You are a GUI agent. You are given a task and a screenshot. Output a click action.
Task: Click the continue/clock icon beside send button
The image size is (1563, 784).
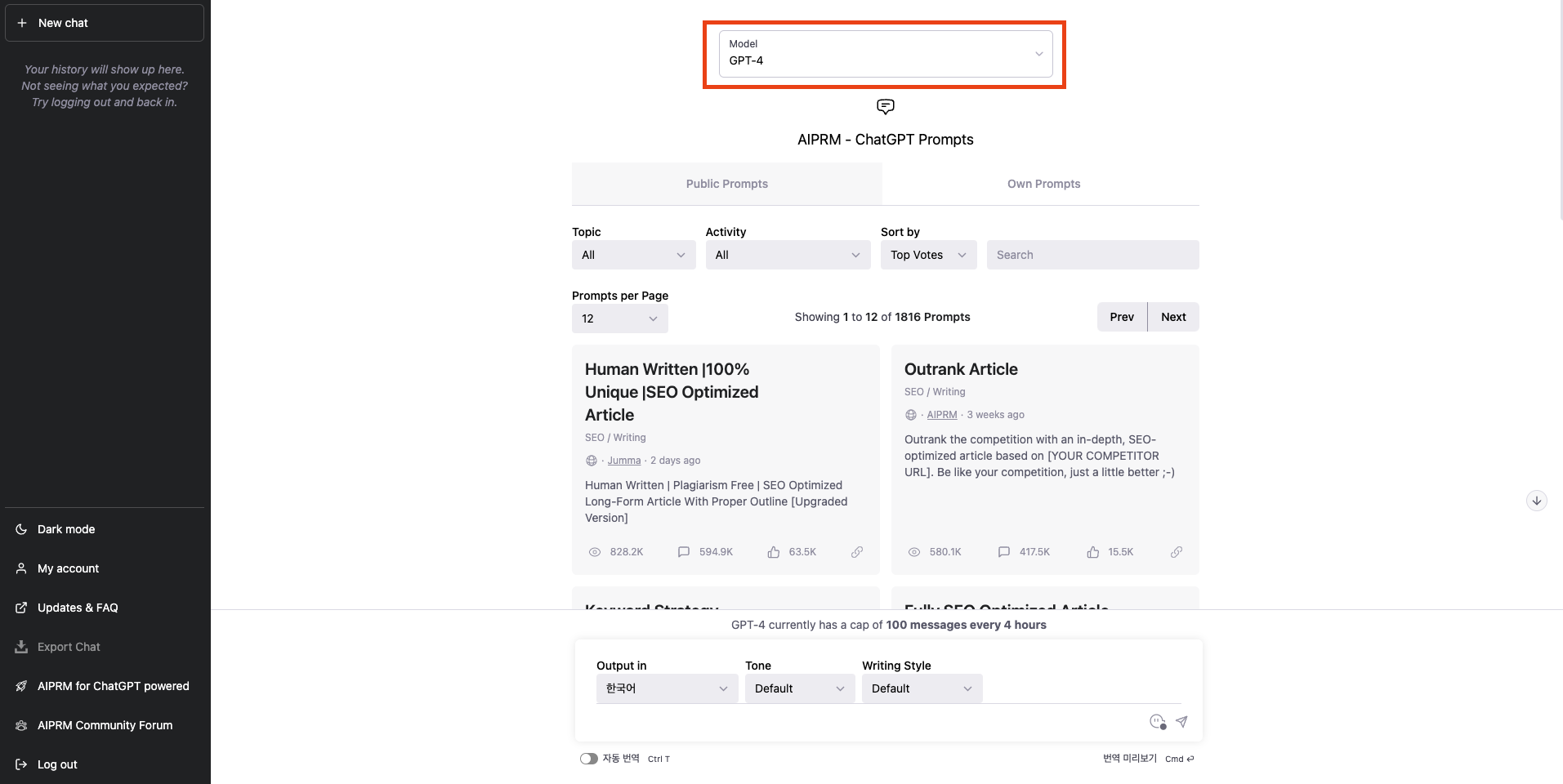[x=1157, y=721]
